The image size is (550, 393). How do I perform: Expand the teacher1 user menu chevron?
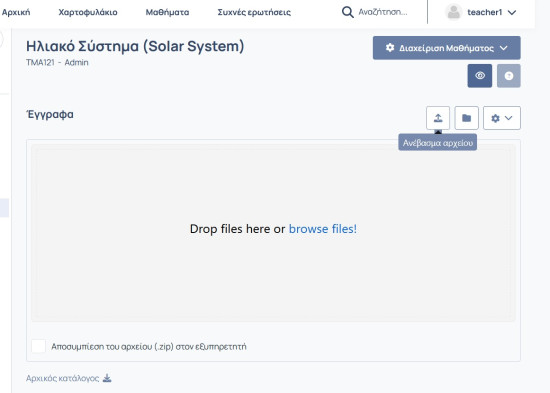(x=512, y=13)
